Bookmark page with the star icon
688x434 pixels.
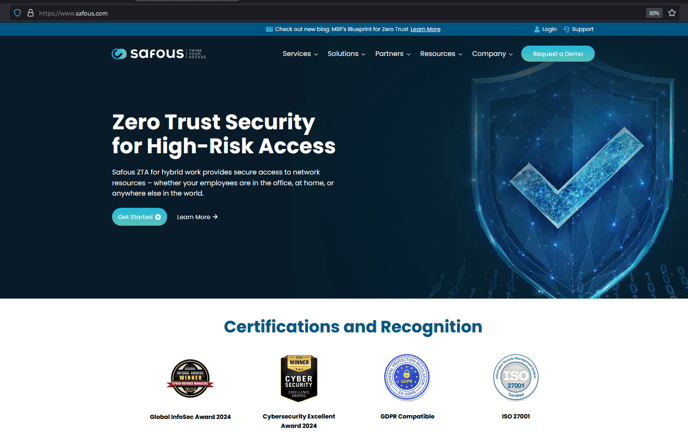tap(672, 13)
